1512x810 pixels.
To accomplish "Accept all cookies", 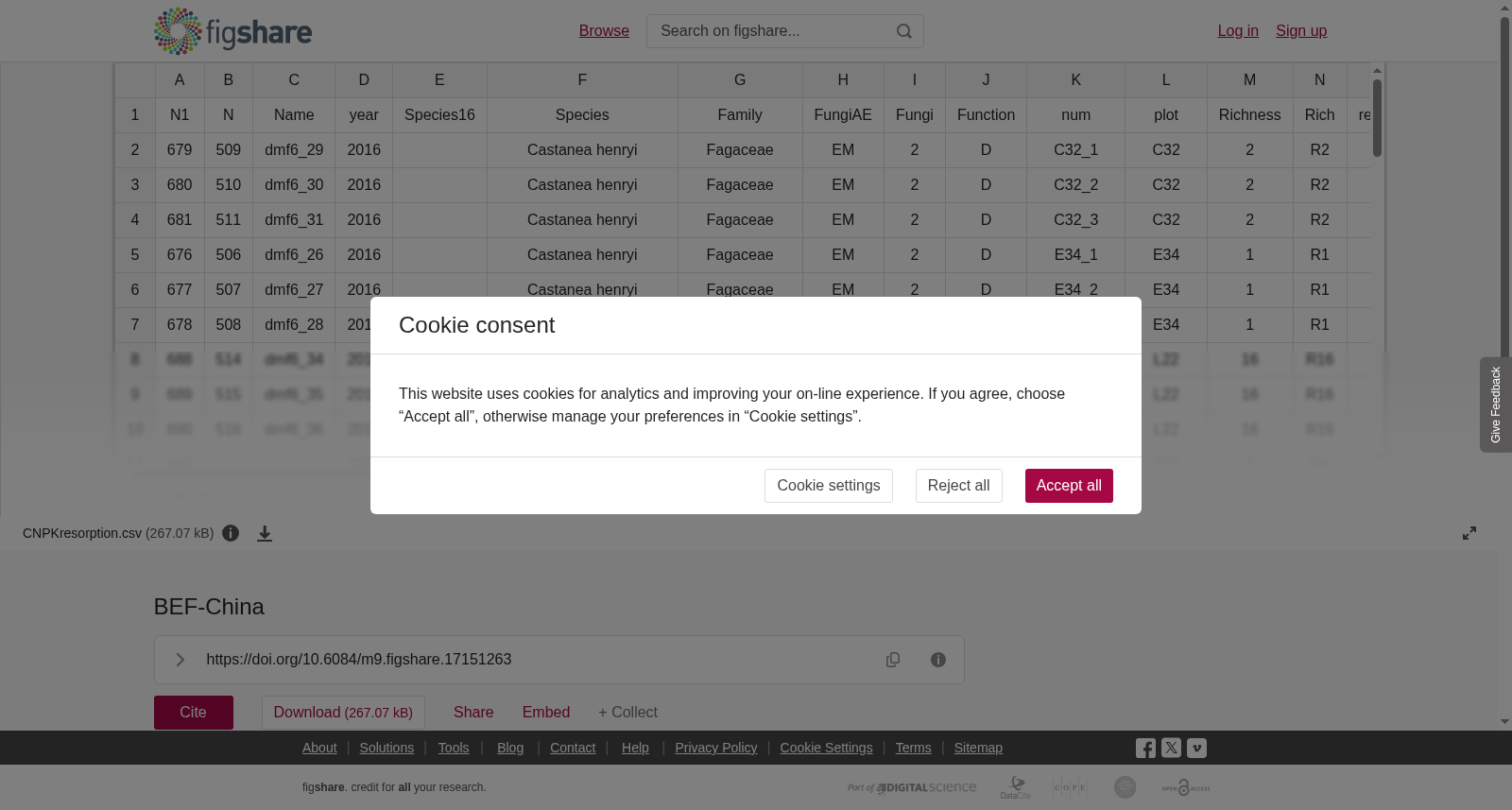I will click(1069, 486).
